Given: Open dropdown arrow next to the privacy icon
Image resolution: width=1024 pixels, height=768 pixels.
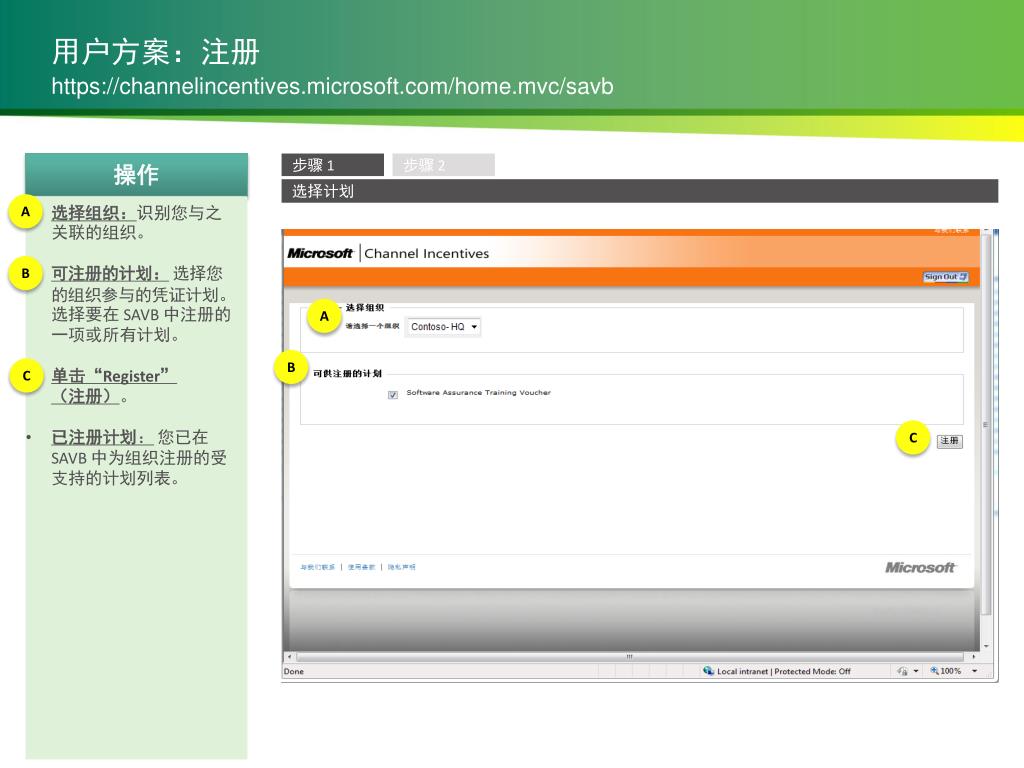Looking at the screenshot, I should [915, 671].
